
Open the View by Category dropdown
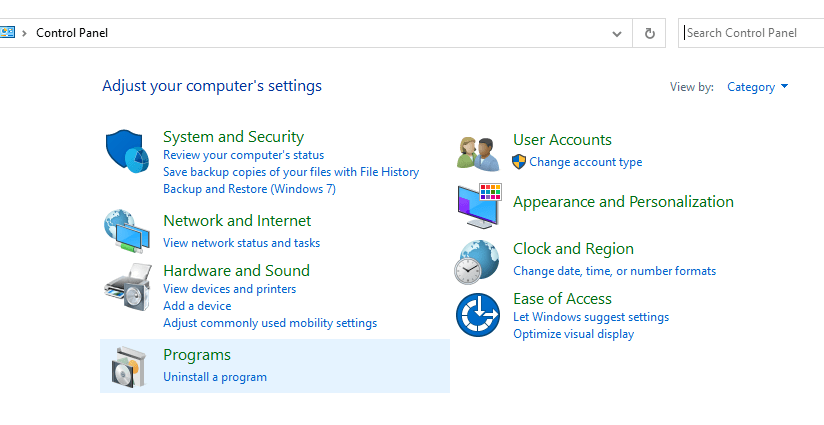(758, 87)
